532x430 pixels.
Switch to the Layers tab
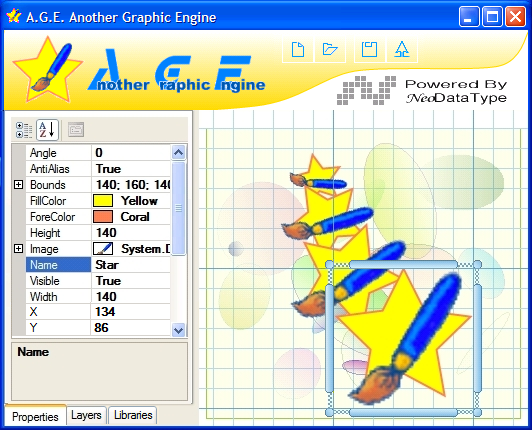tap(86, 415)
